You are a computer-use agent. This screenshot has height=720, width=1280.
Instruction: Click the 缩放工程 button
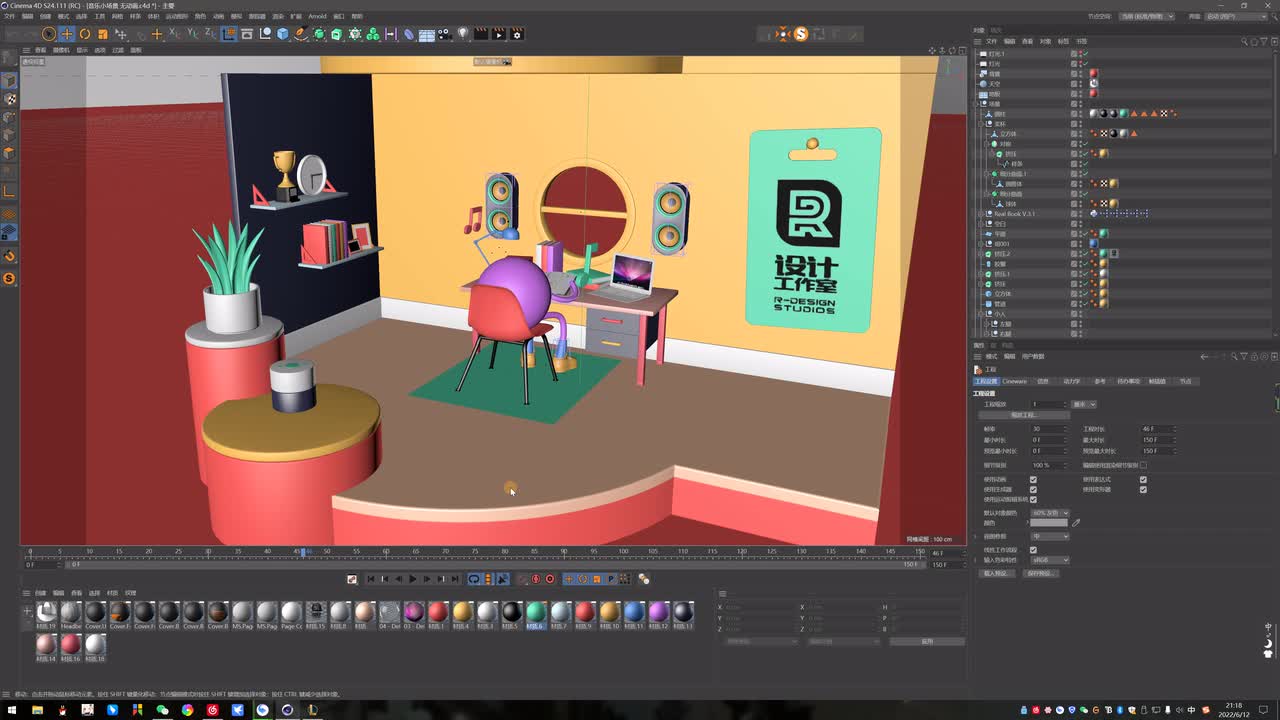click(1024, 414)
